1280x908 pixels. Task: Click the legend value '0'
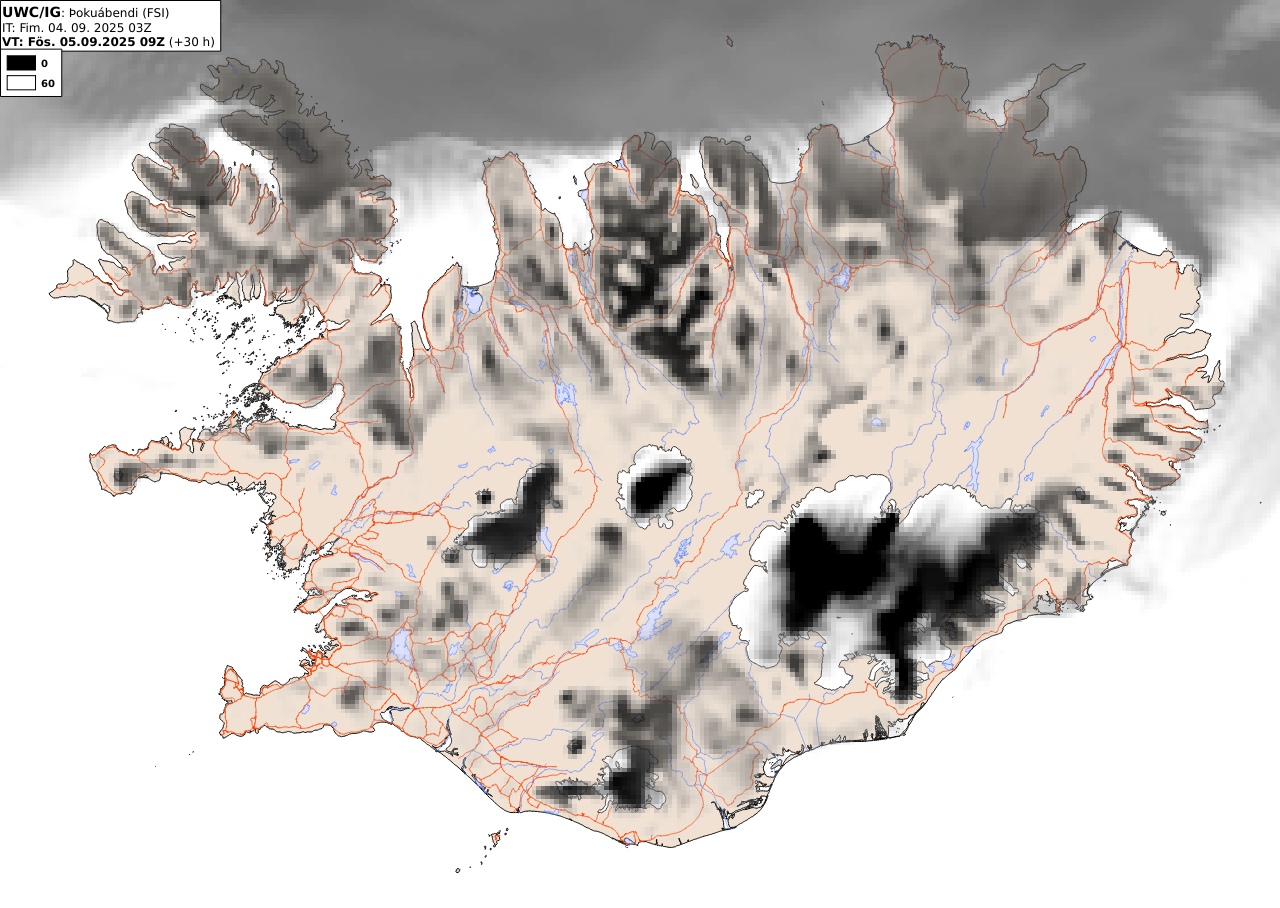(44, 63)
